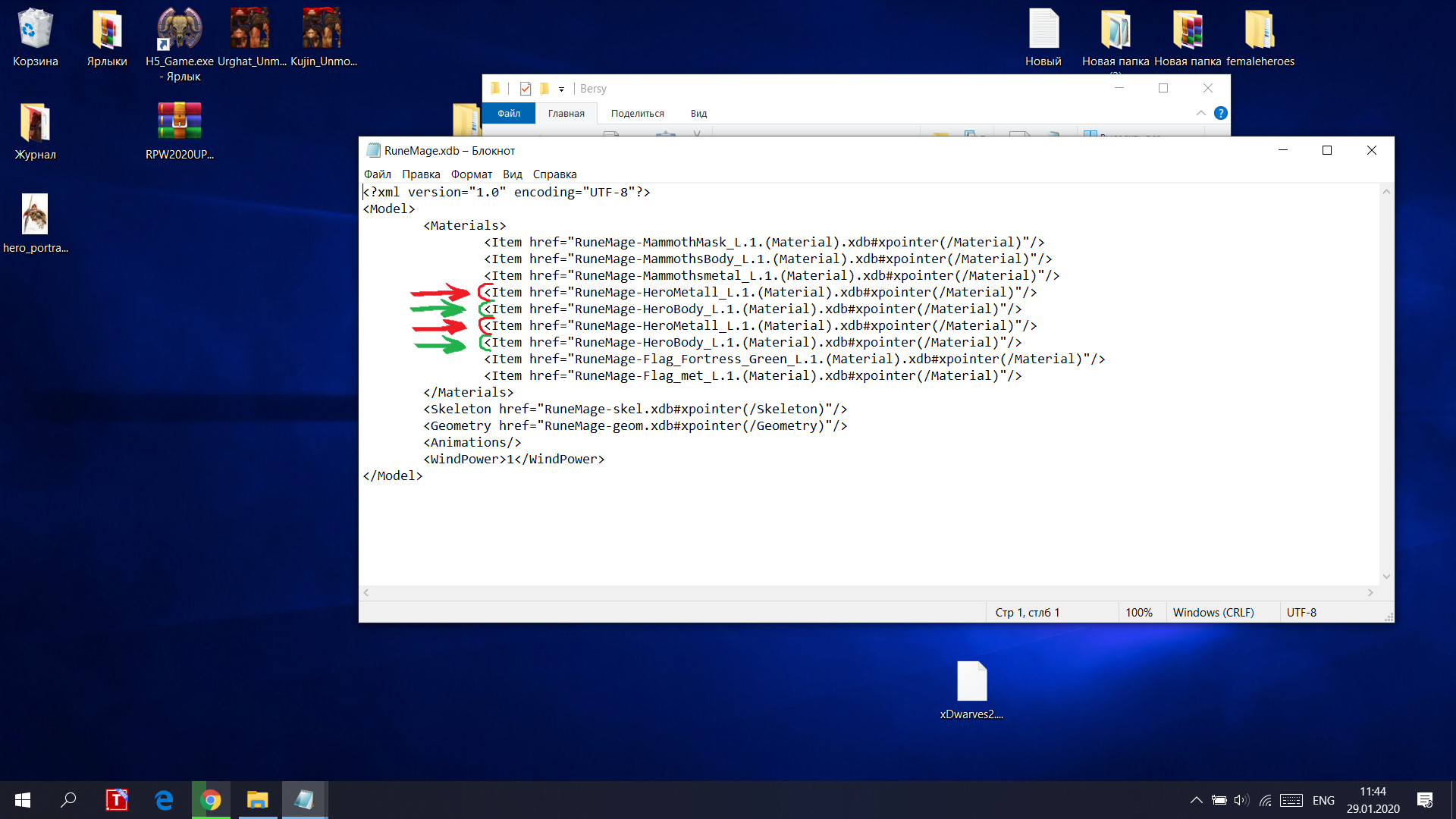This screenshot has height=819, width=1456.
Task: Switch to Google Chrome in taskbar
Action: pos(211,800)
